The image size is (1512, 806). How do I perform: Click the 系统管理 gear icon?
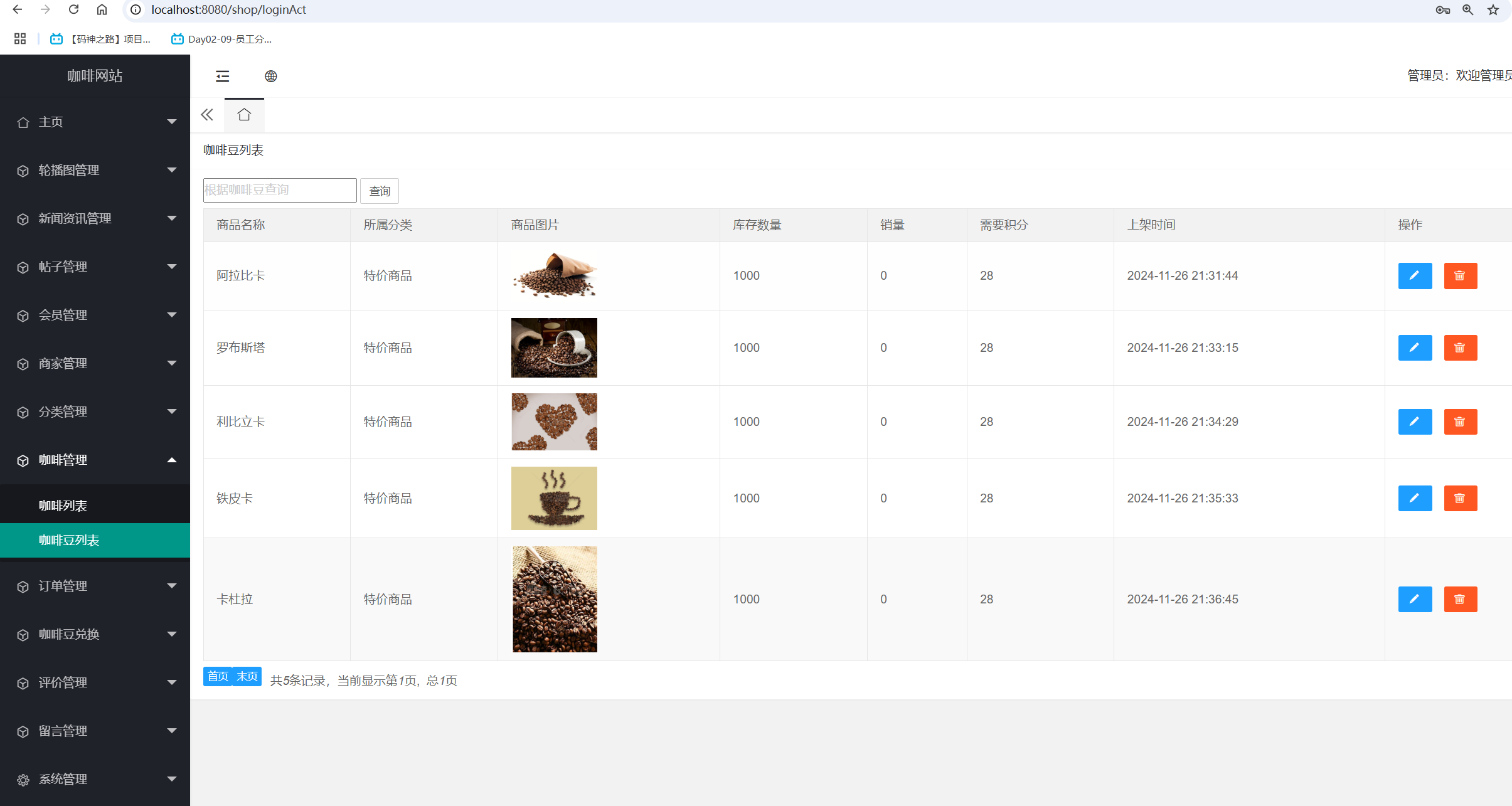[23, 780]
